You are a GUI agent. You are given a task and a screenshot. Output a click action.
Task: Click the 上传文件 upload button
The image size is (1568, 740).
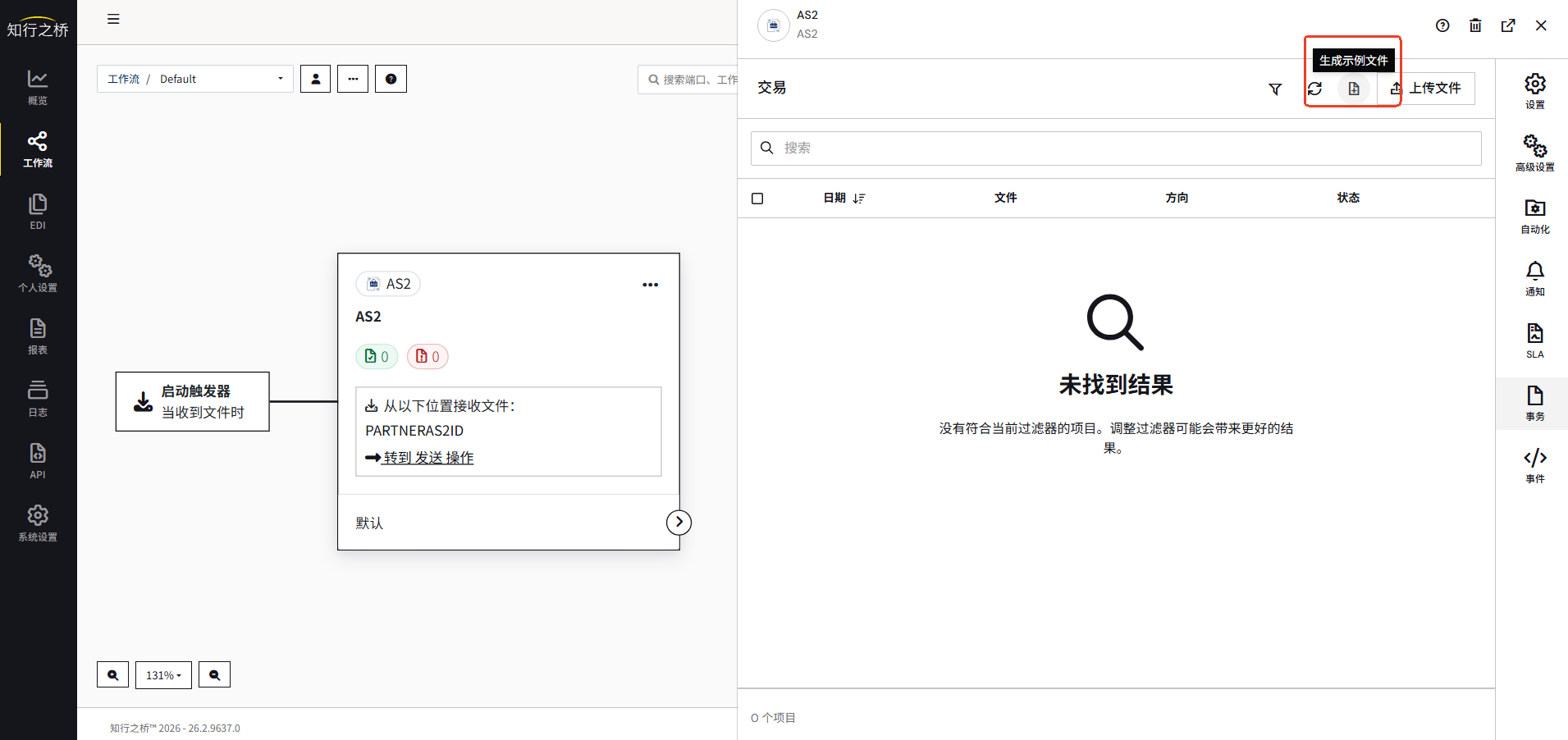pyautogui.click(x=1426, y=89)
